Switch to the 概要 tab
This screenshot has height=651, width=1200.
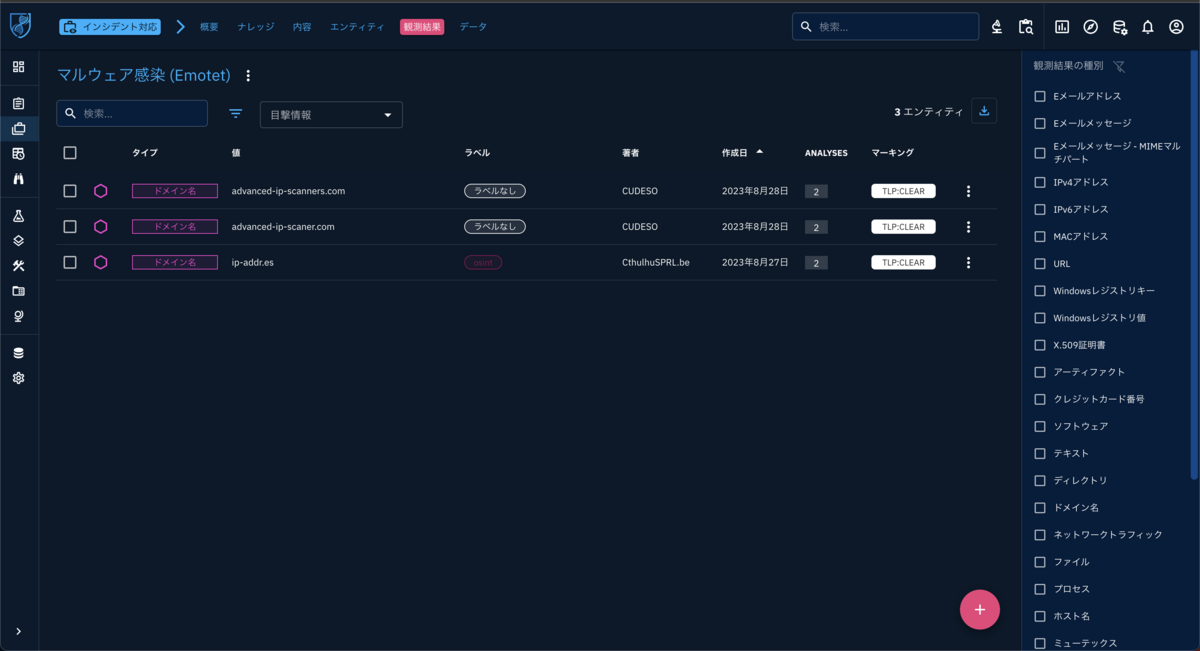point(209,27)
